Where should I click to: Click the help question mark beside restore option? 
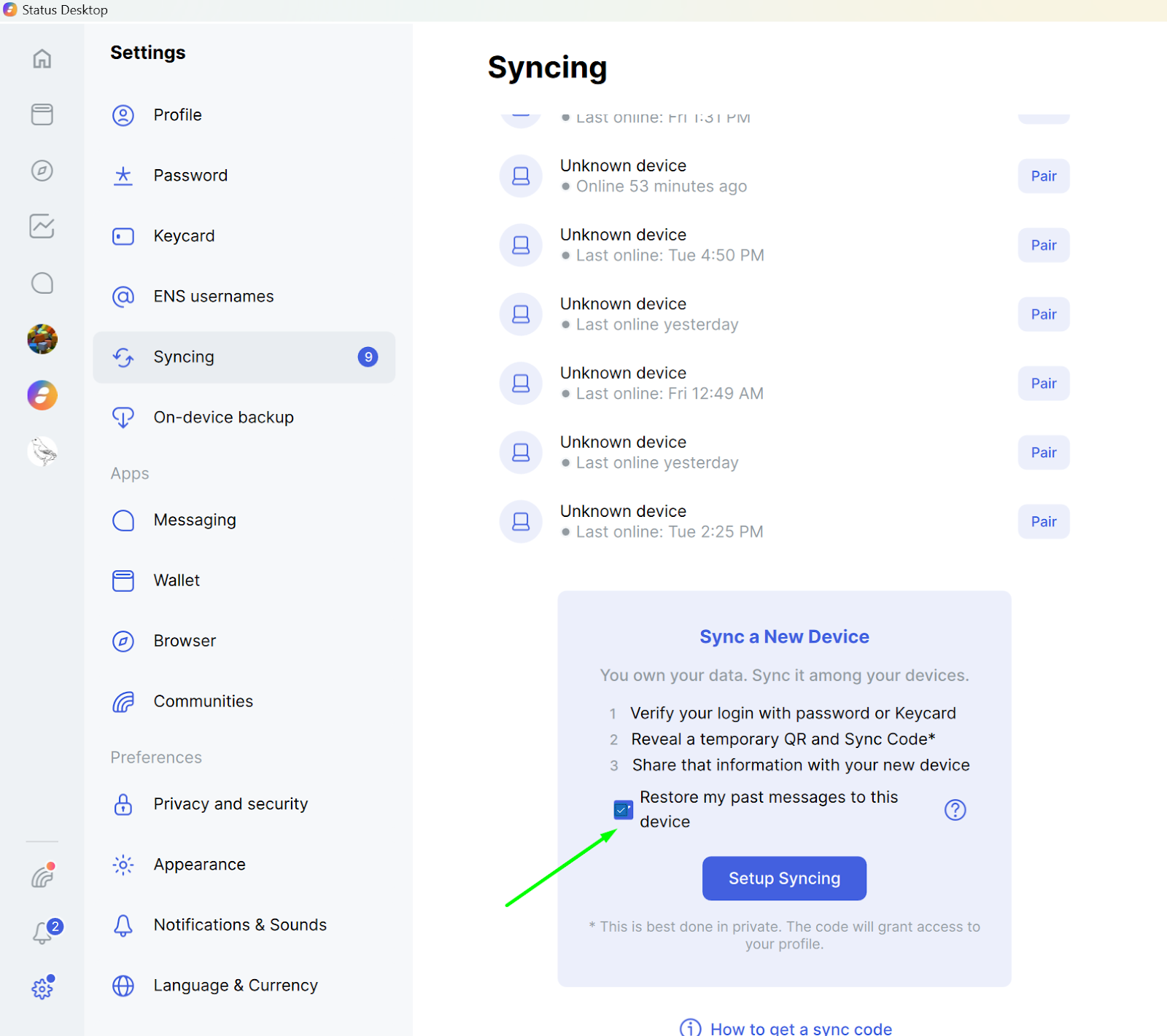pyautogui.click(x=955, y=810)
